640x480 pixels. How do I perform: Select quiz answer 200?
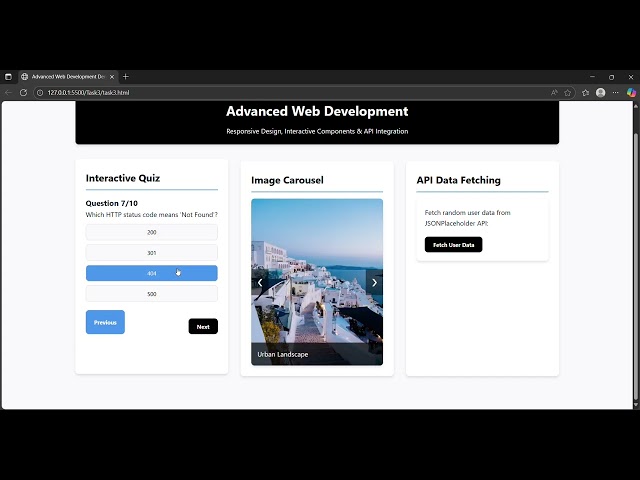[151, 232]
